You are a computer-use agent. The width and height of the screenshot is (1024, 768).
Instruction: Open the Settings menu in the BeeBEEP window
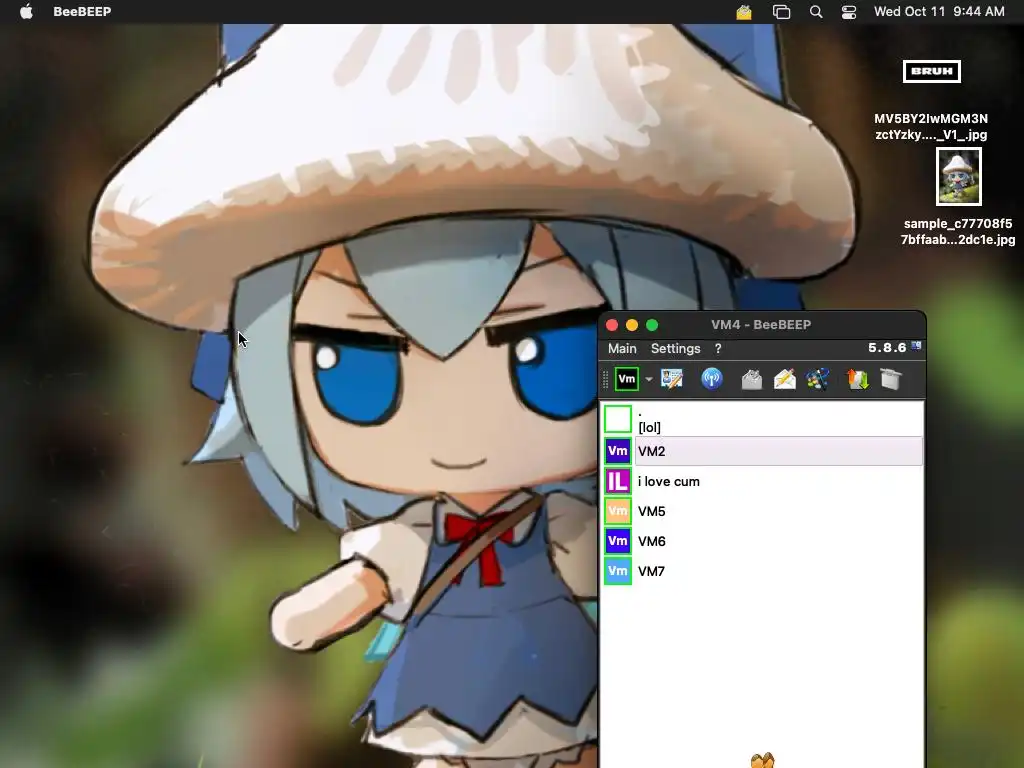[x=675, y=349]
